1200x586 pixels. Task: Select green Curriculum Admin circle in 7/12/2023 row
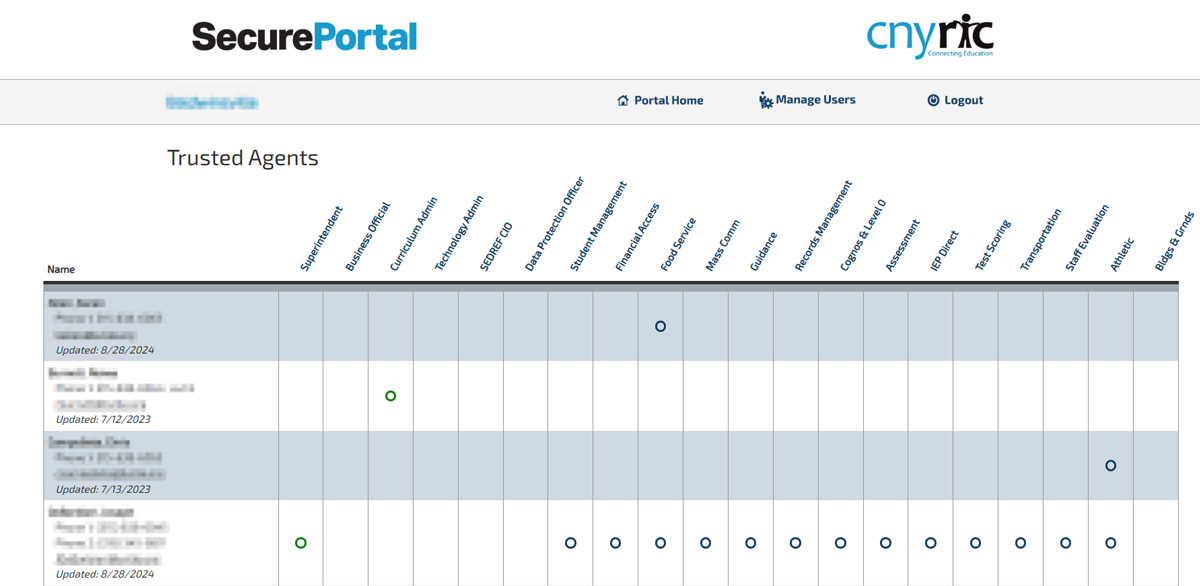point(391,396)
